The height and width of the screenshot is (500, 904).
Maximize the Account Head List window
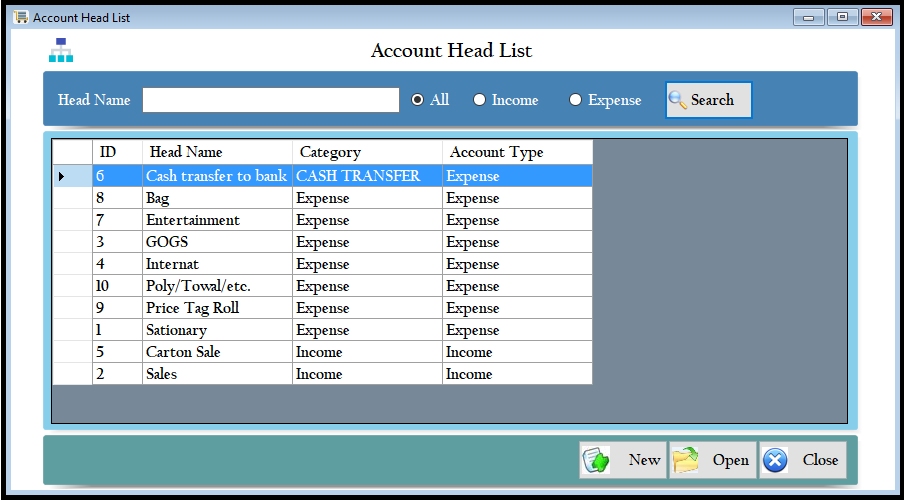coord(842,17)
